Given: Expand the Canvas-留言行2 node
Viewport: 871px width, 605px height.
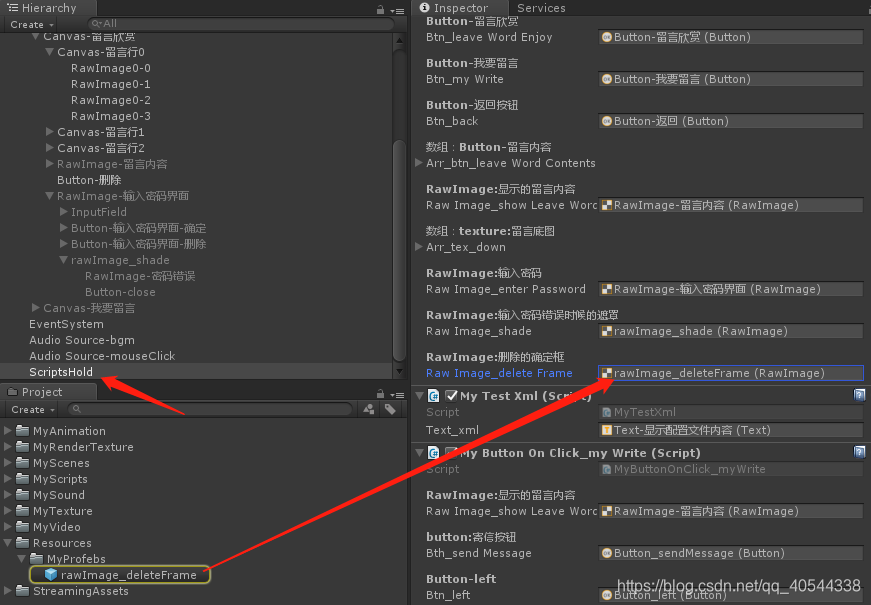Looking at the screenshot, I should [x=49, y=148].
